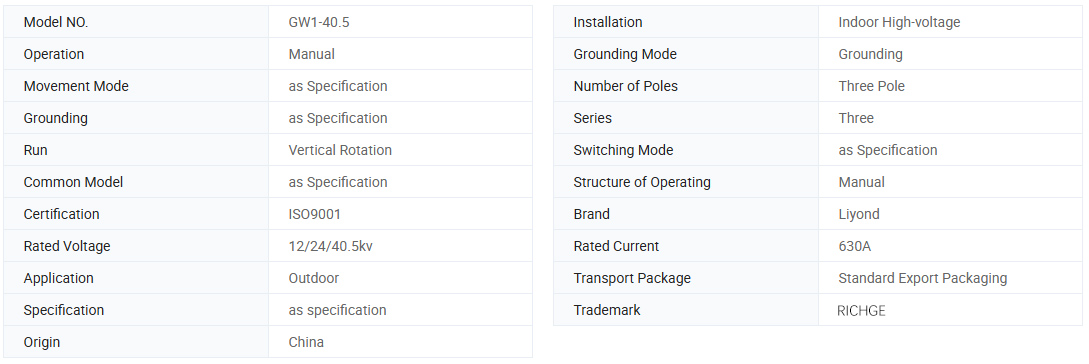Click the Common Model label
The height and width of the screenshot is (364, 1089).
73,182
